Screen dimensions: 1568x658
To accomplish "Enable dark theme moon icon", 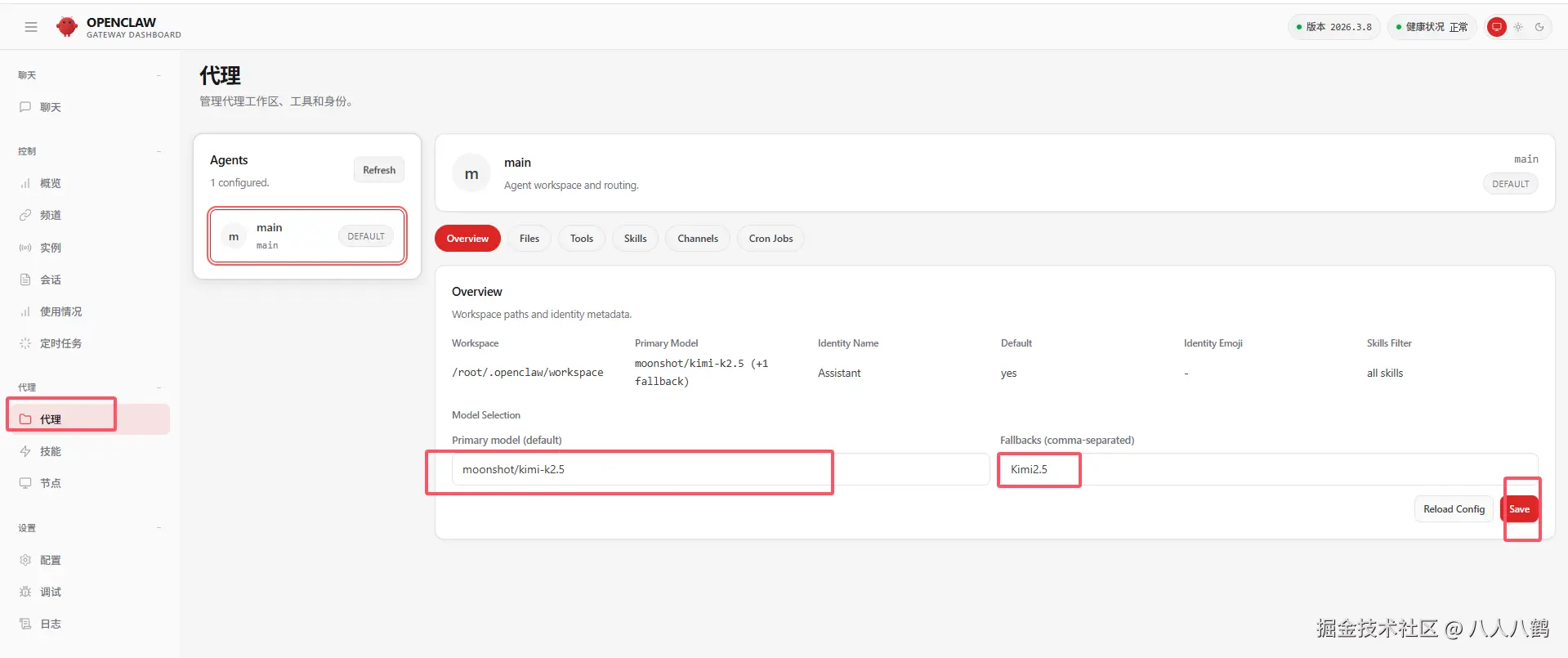I will [x=1539, y=27].
